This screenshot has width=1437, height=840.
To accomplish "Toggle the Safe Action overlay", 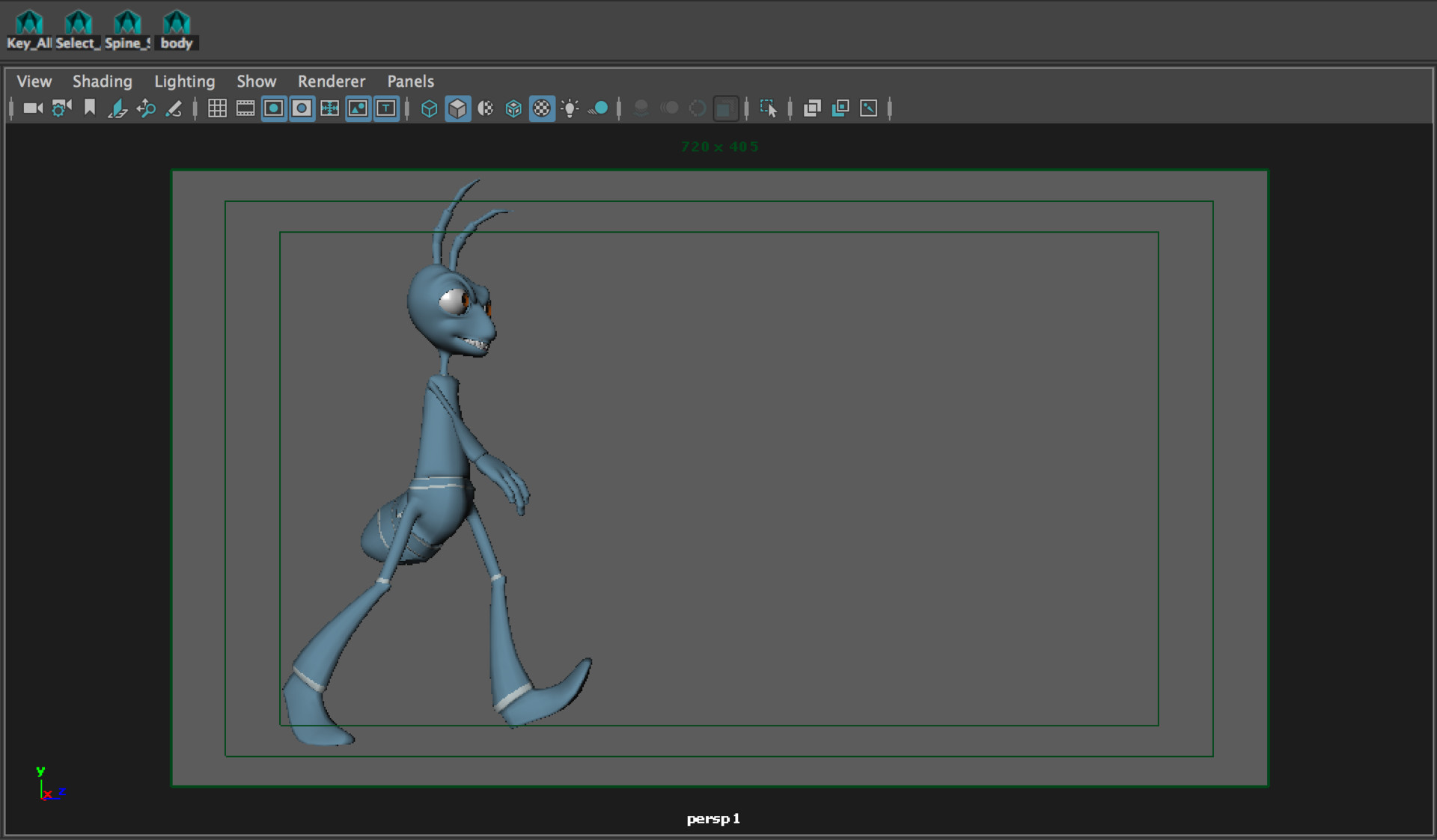I will (358, 108).
